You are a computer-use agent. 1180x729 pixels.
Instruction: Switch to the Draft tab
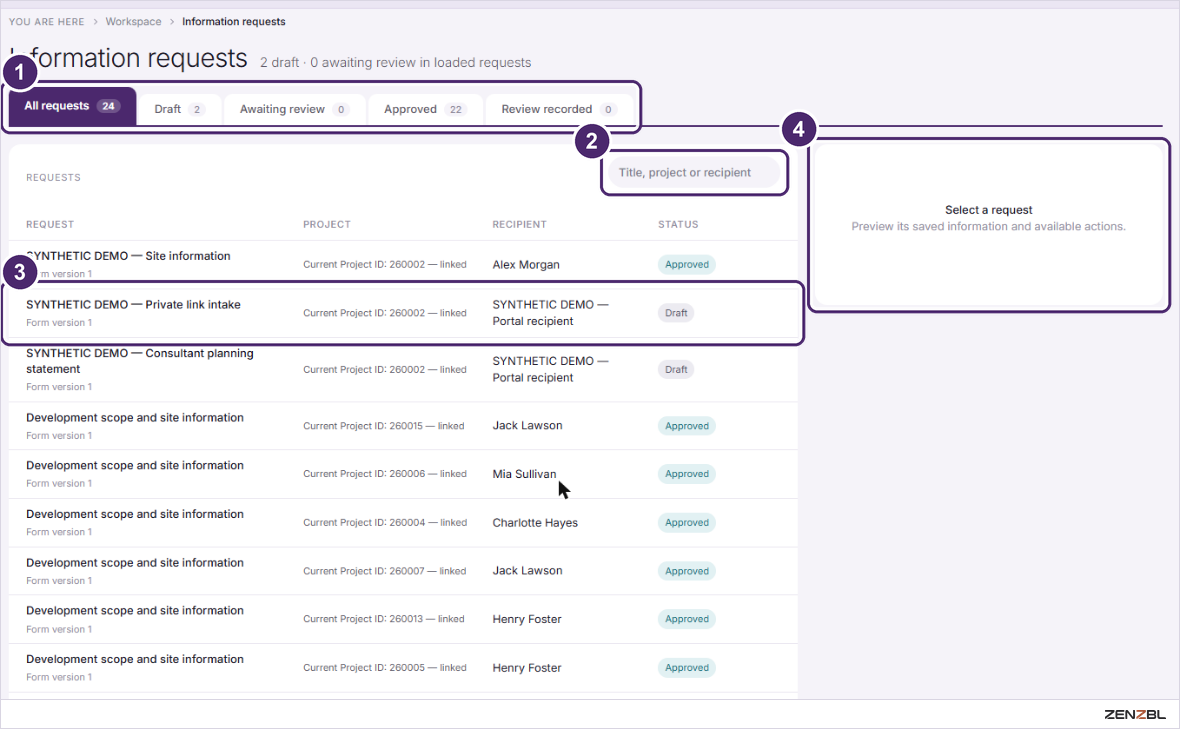point(179,109)
